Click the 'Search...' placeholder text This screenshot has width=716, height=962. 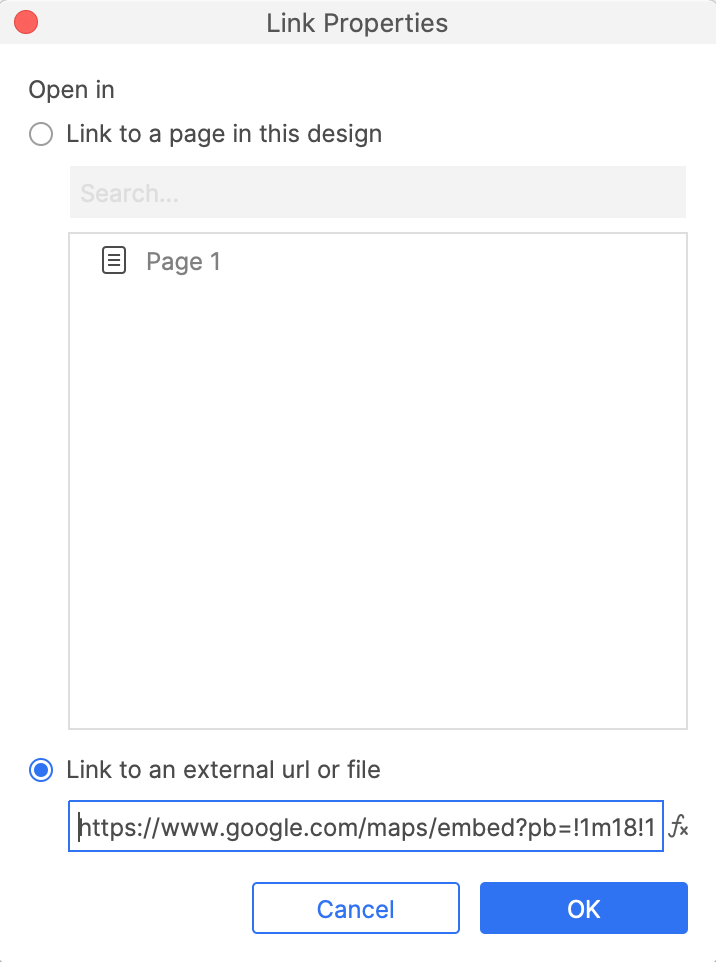point(129,193)
